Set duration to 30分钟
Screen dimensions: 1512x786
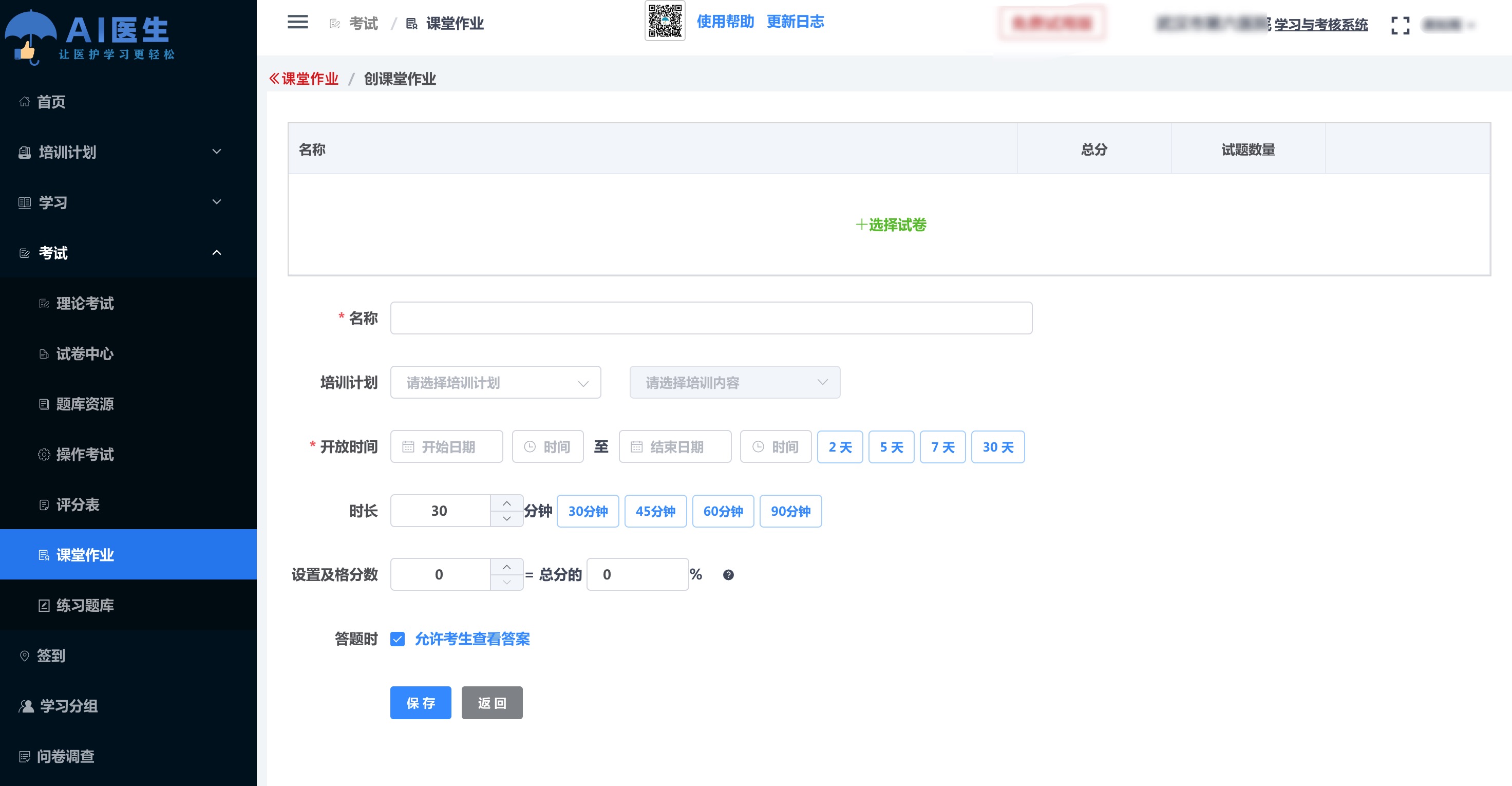pos(588,511)
